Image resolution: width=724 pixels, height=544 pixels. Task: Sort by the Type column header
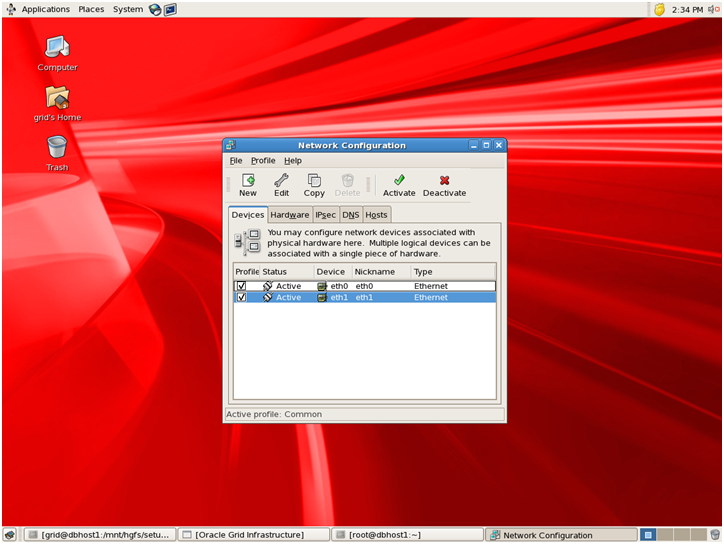coord(453,272)
